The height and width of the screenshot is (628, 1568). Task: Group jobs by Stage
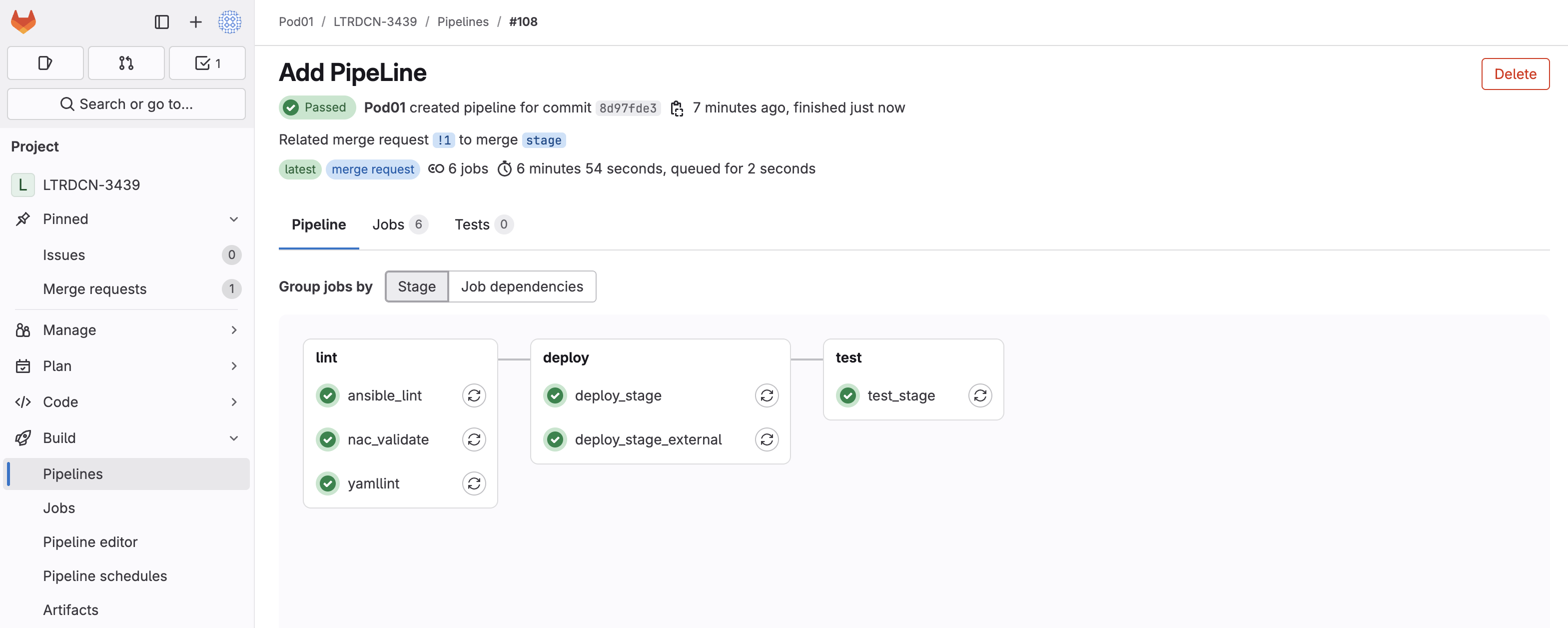tap(417, 286)
